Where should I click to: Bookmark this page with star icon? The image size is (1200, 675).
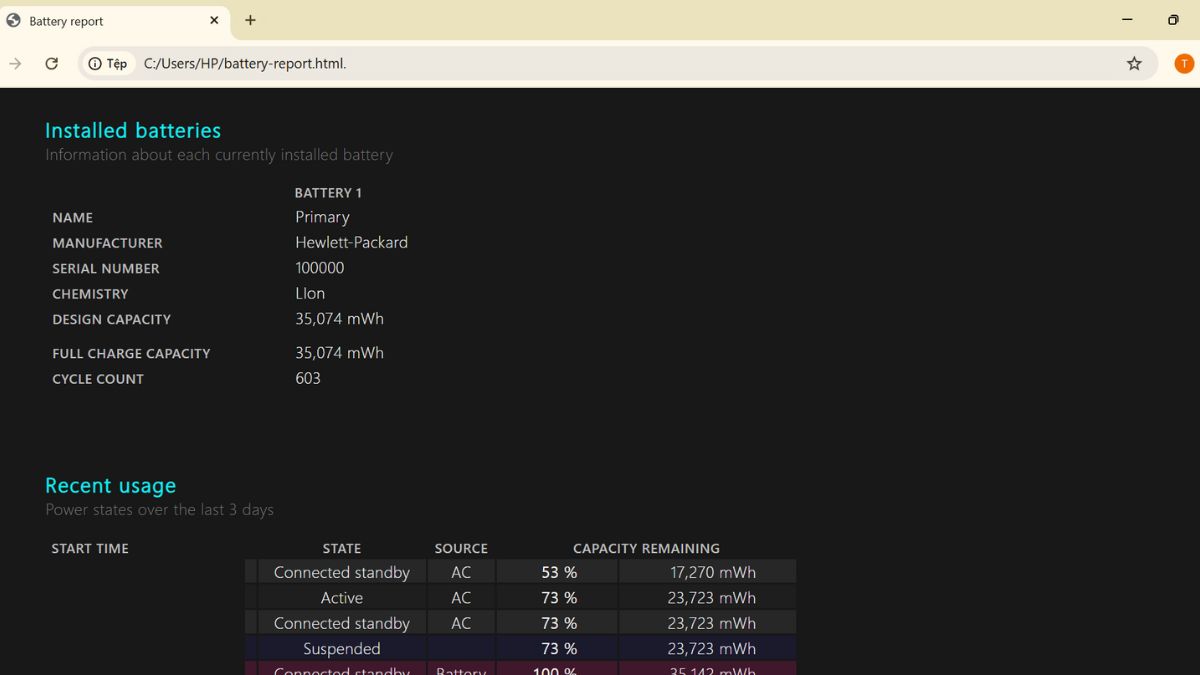click(1134, 63)
